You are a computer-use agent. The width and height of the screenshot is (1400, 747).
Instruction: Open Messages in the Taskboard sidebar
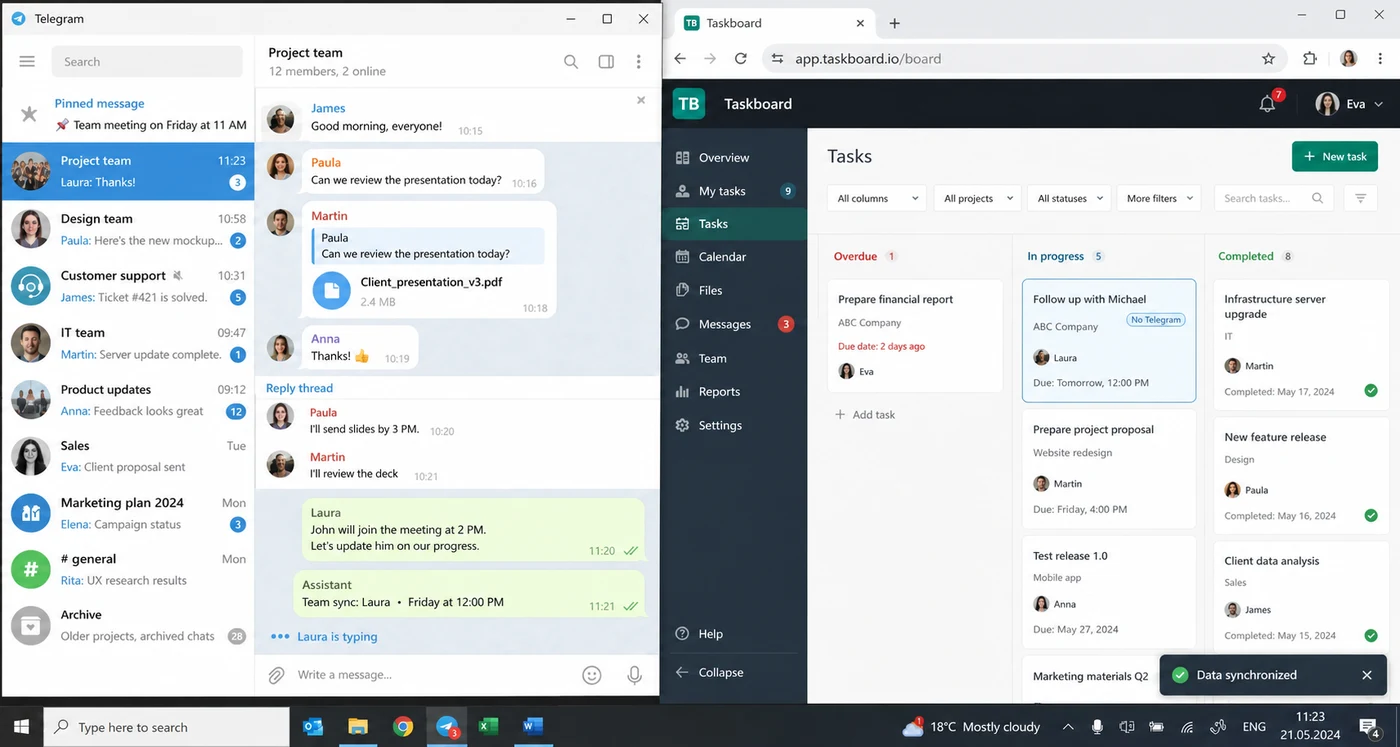click(734, 324)
